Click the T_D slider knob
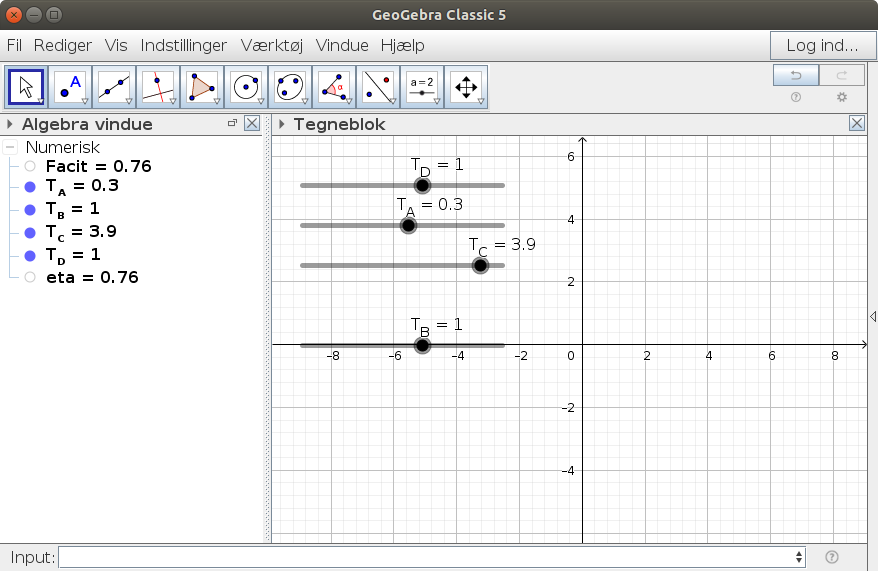878x571 pixels. [x=422, y=185]
